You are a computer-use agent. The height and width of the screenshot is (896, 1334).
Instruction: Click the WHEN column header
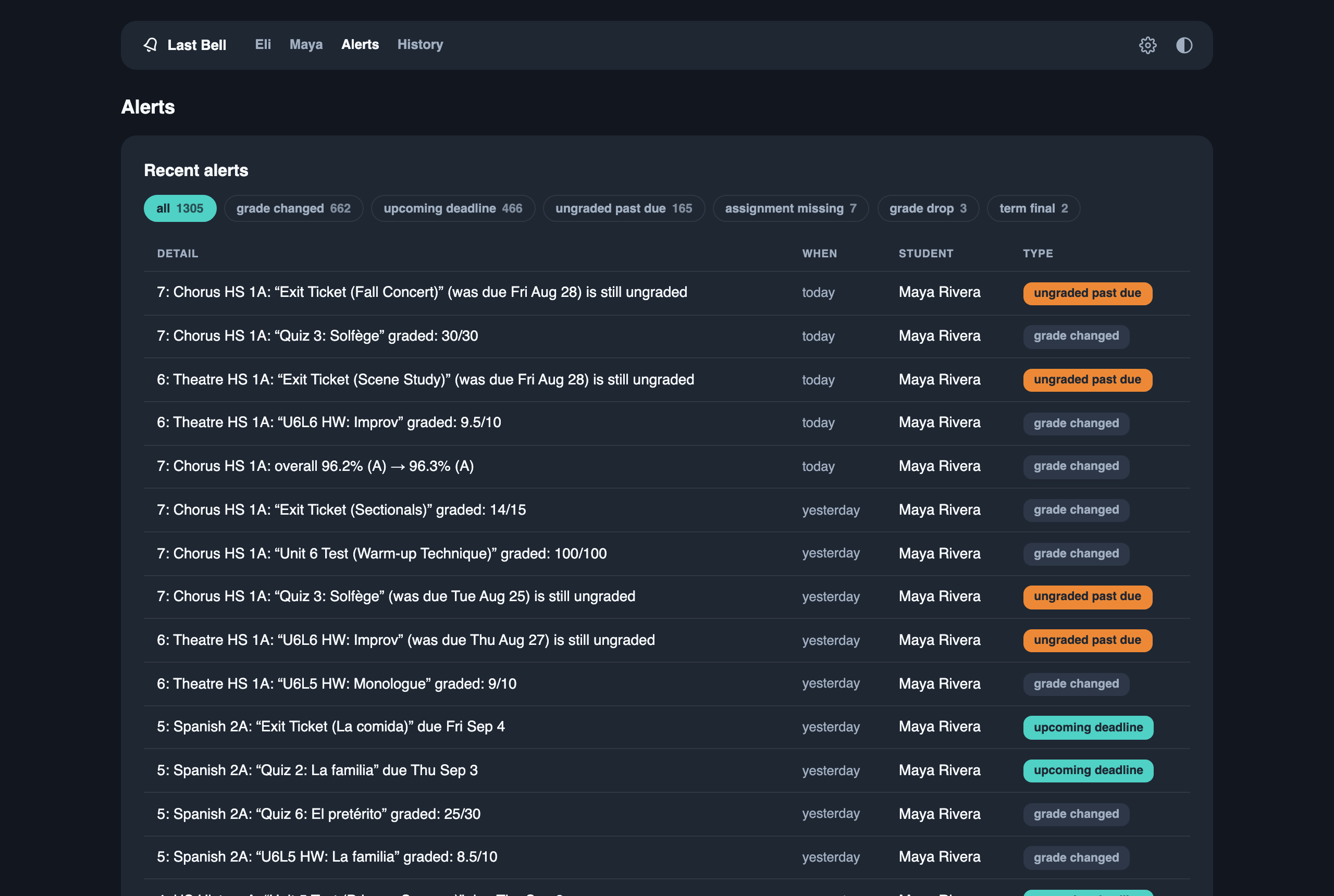(820, 254)
